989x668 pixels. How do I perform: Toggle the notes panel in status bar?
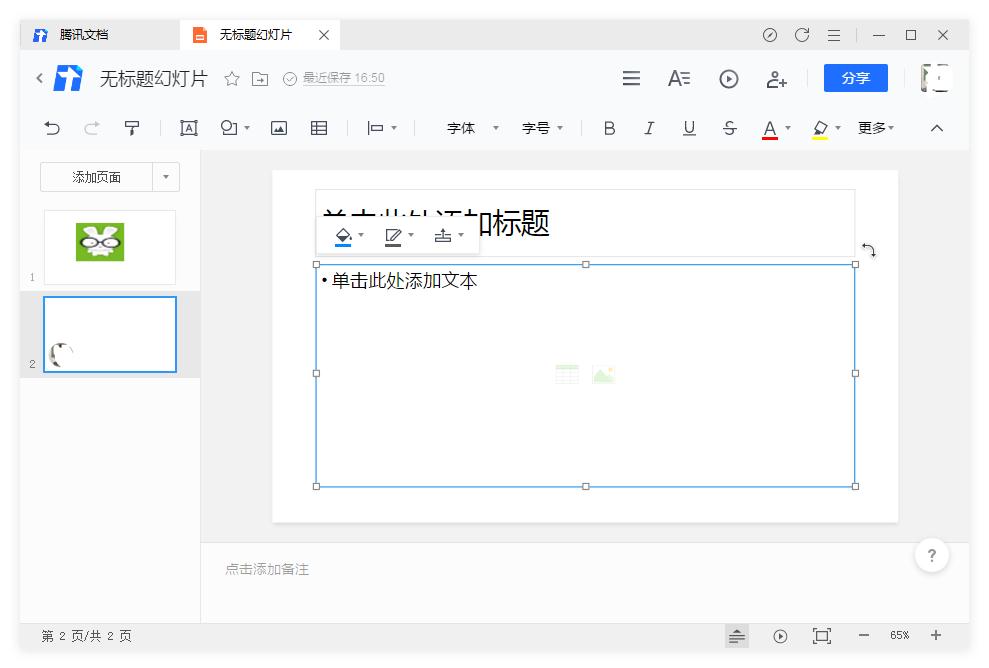[737, 636]
